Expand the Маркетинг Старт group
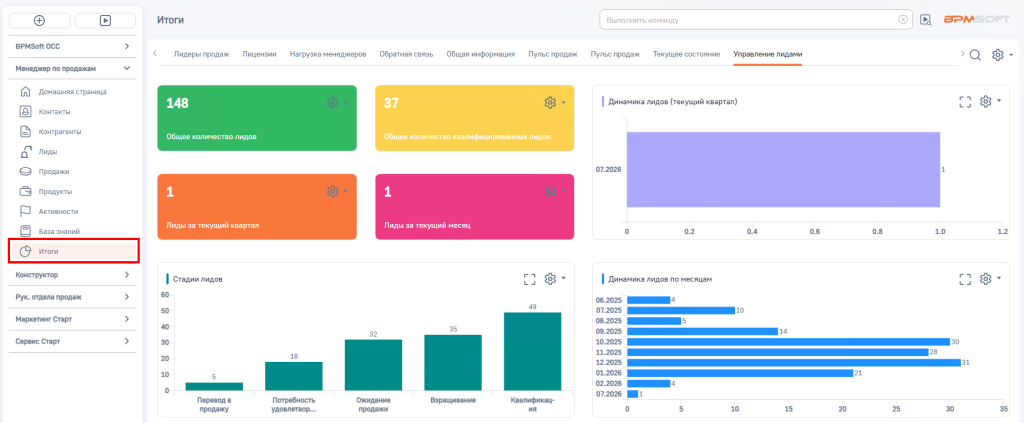This screenshot has width=1024, height=423. point(72,319)
